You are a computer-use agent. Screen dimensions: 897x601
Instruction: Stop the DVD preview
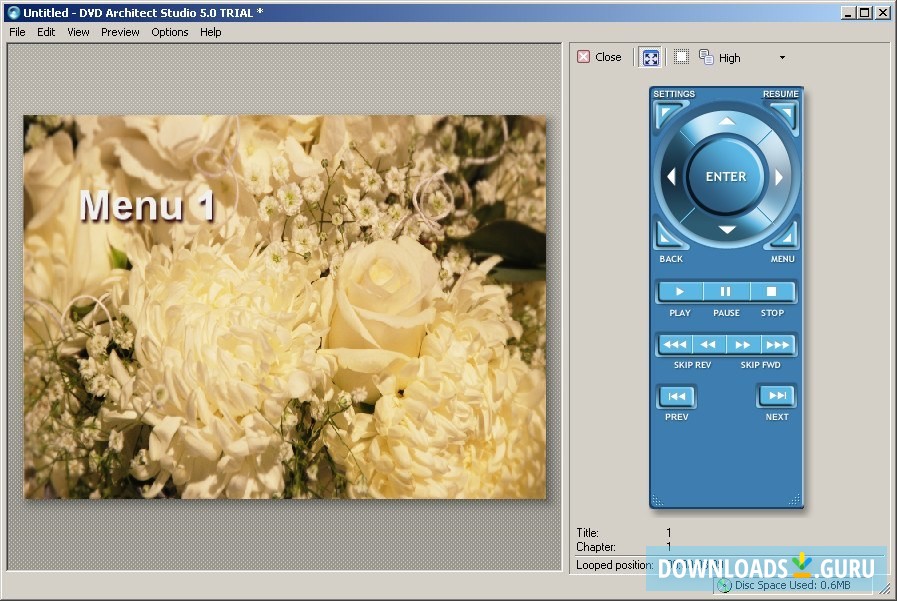point(772,291)
